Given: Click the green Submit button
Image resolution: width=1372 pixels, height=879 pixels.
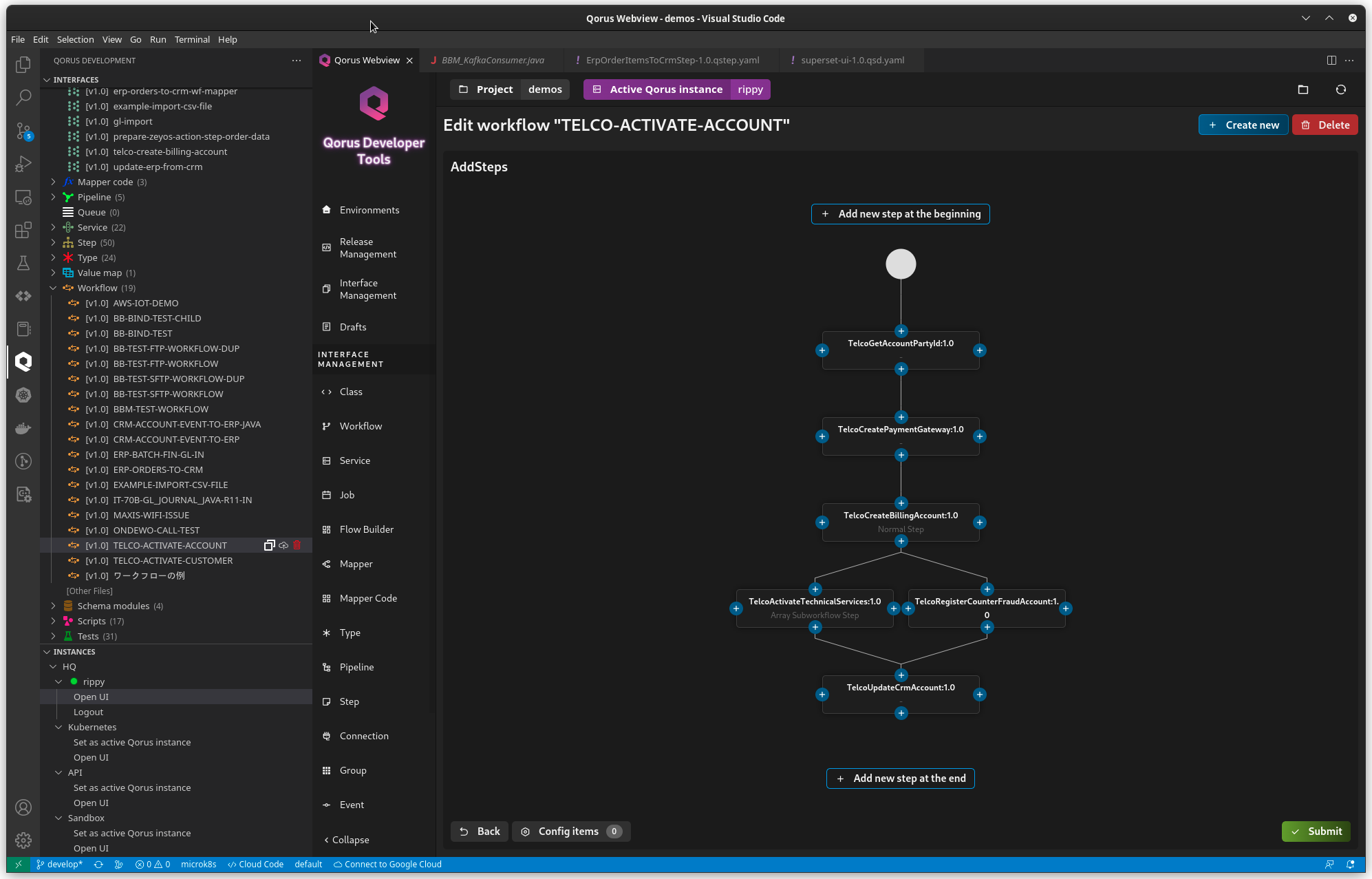Looking at the screenshot, I should 1316,832.
